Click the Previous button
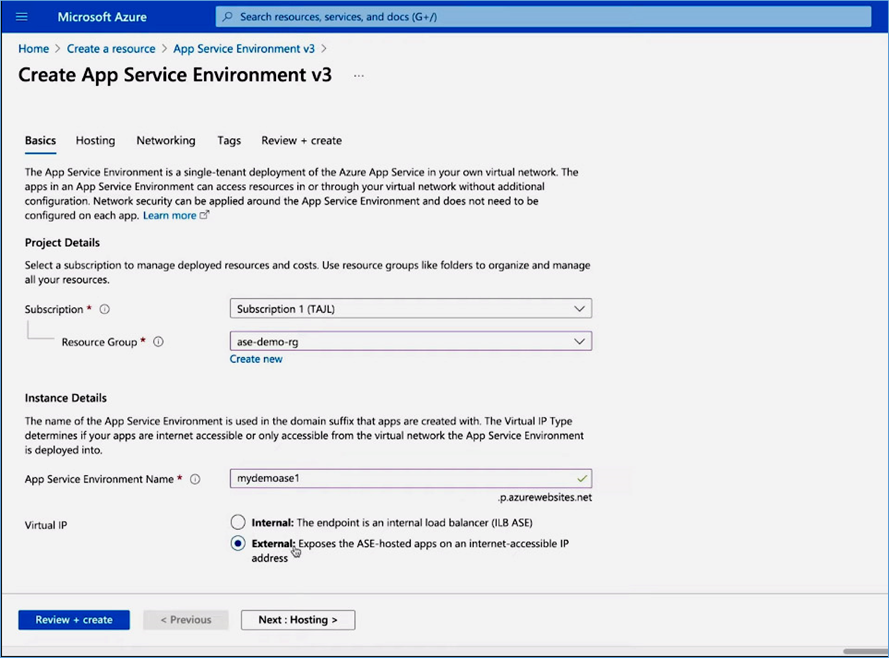 (x=185, y=620)
